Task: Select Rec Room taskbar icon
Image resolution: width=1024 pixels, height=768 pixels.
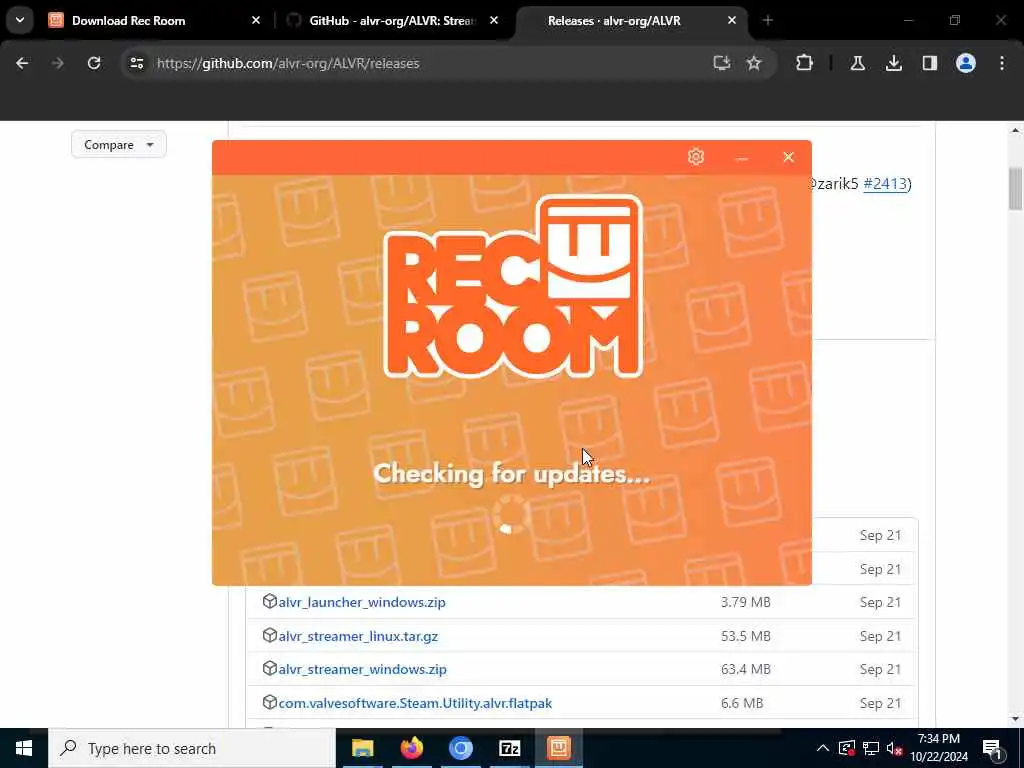Action: (x=558, y=748)
